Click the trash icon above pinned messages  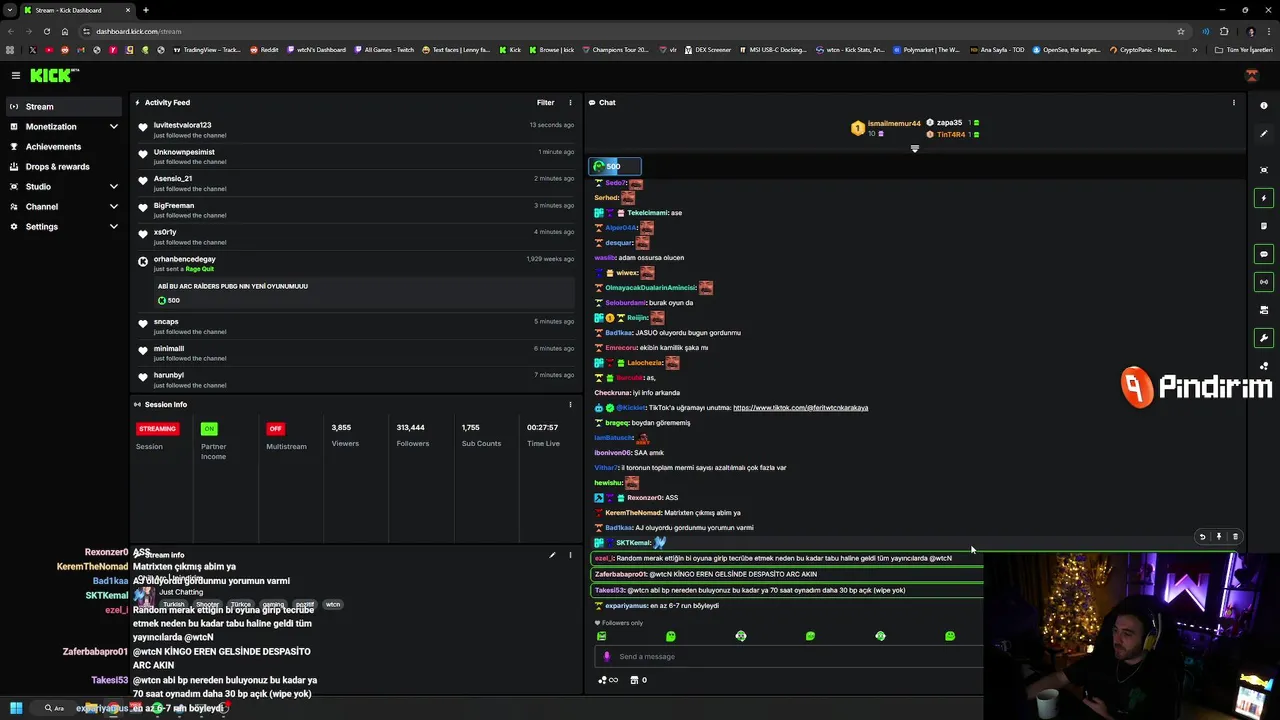point(1235,537)
